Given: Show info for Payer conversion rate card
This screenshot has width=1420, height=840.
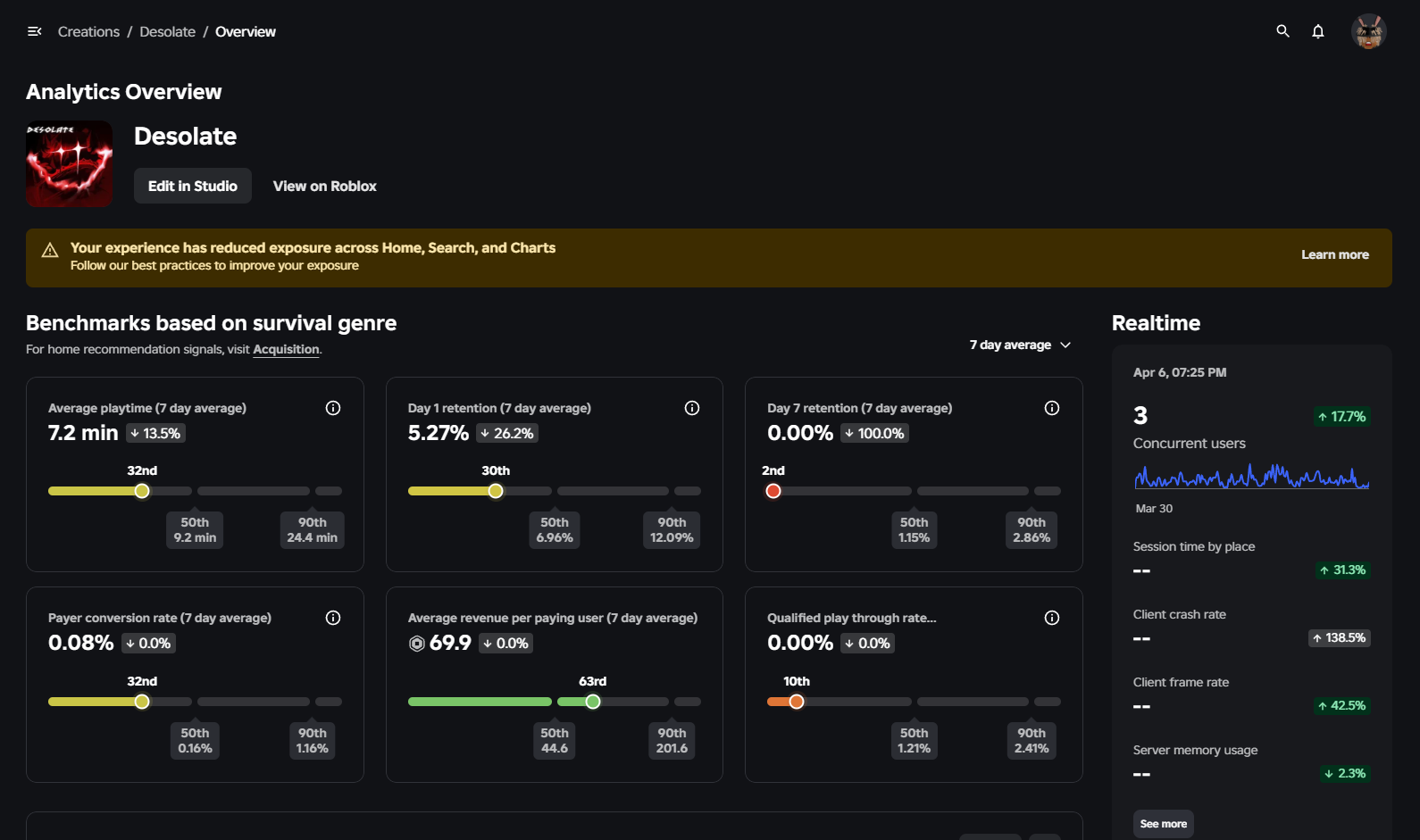Looking at the screenshot, I should 333,618.
